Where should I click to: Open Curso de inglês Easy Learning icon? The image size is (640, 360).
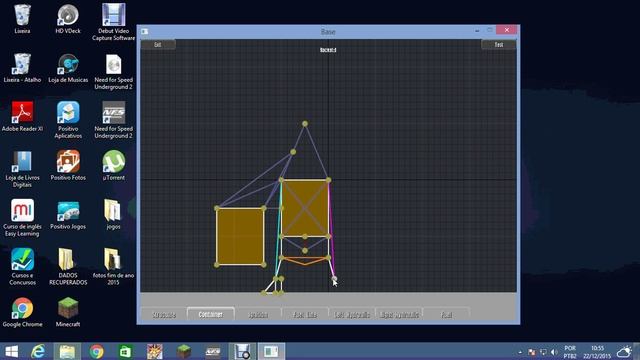[22, 218]
